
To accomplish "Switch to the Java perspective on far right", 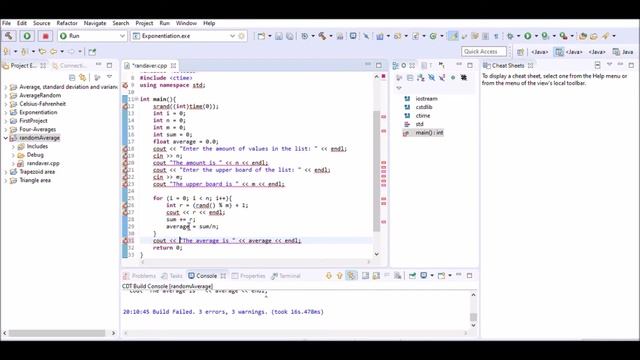I will coord(623,52).
